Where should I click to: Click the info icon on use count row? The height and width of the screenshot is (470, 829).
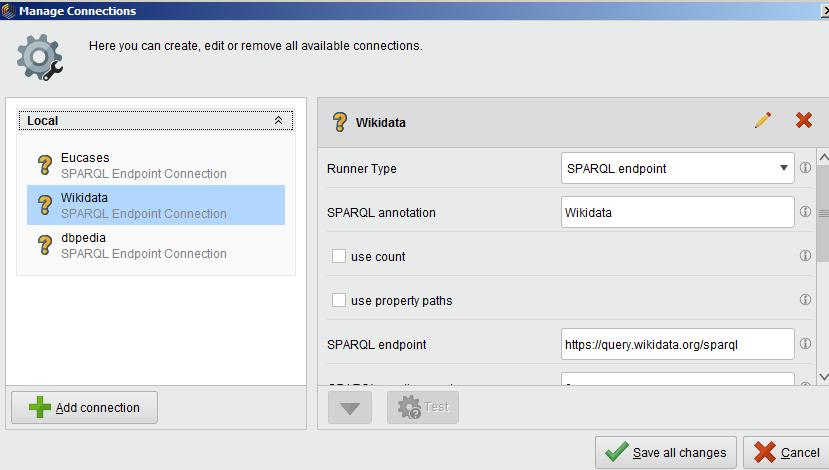click(805, 256)
